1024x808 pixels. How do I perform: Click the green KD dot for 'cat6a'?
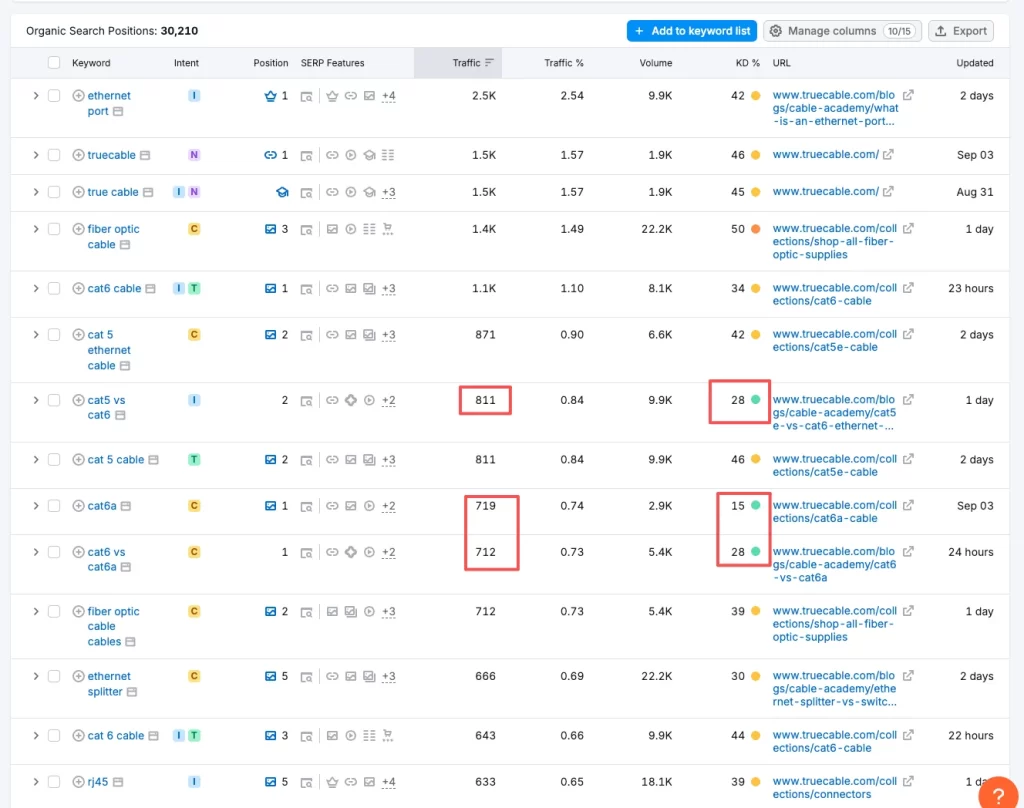tap(756, 506)
